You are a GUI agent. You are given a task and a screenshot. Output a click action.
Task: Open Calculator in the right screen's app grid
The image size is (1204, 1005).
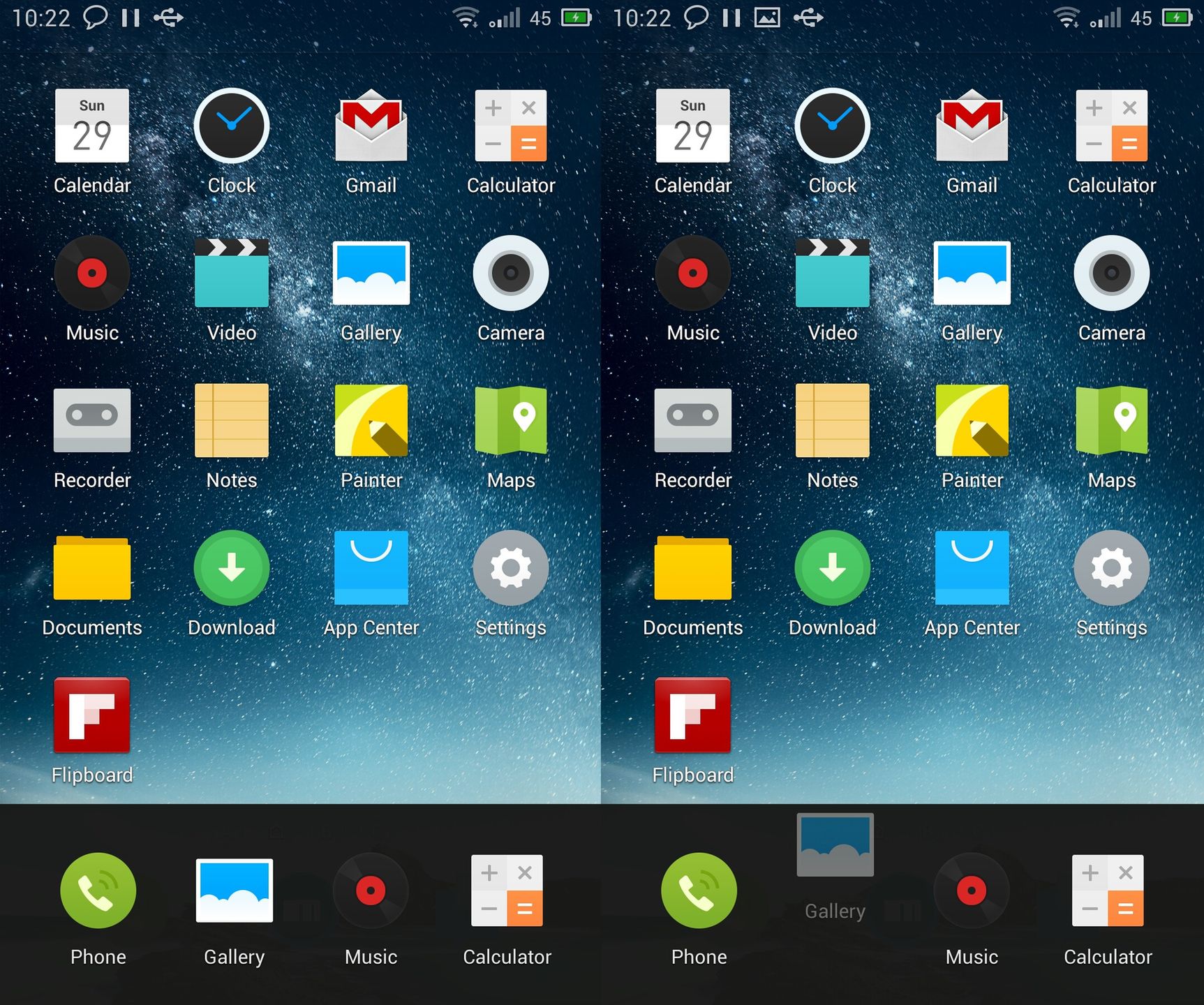pyautogui.click(x=1112, y=126)
